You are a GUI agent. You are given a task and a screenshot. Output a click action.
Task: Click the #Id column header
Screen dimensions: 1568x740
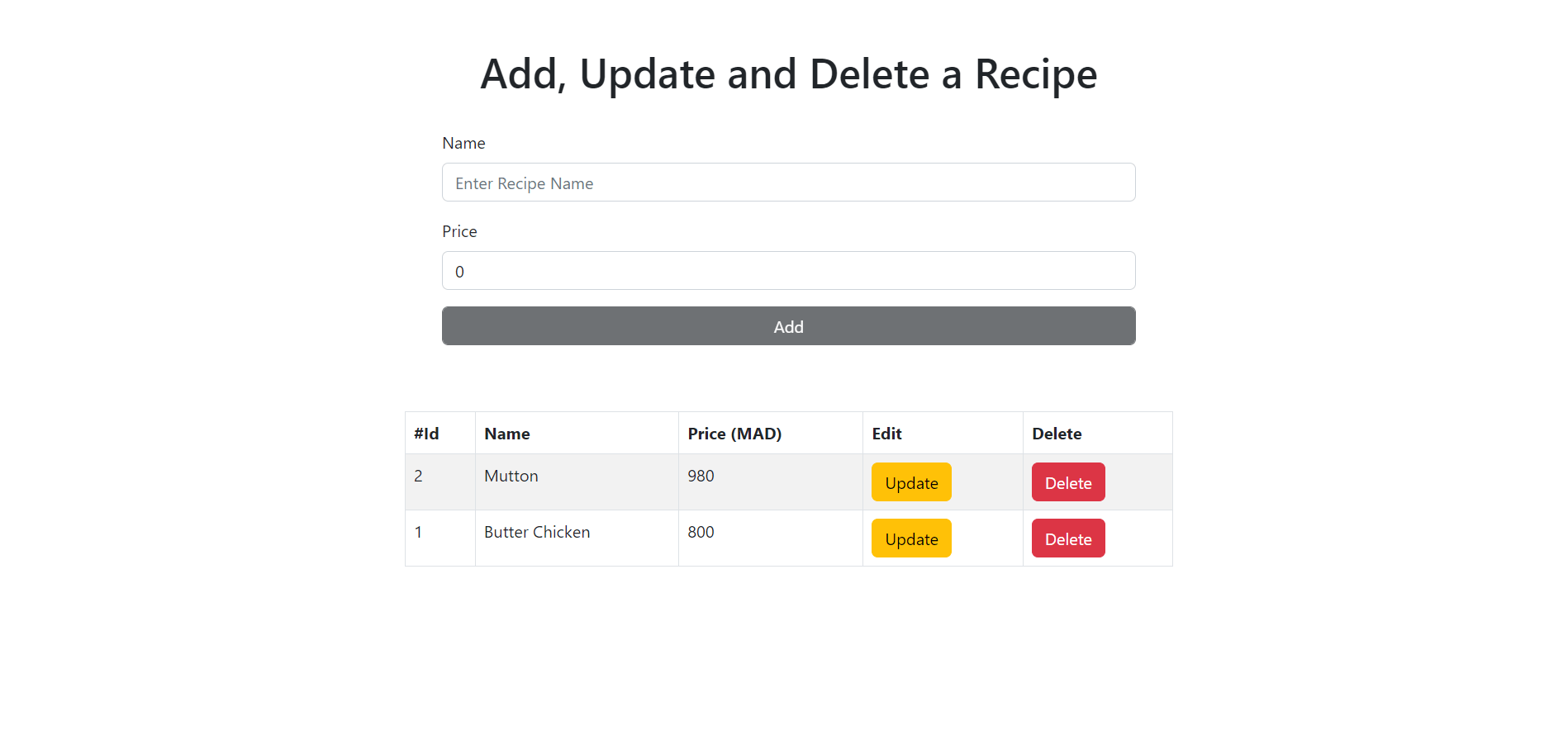pyautogui.click(x=425, y=433)
